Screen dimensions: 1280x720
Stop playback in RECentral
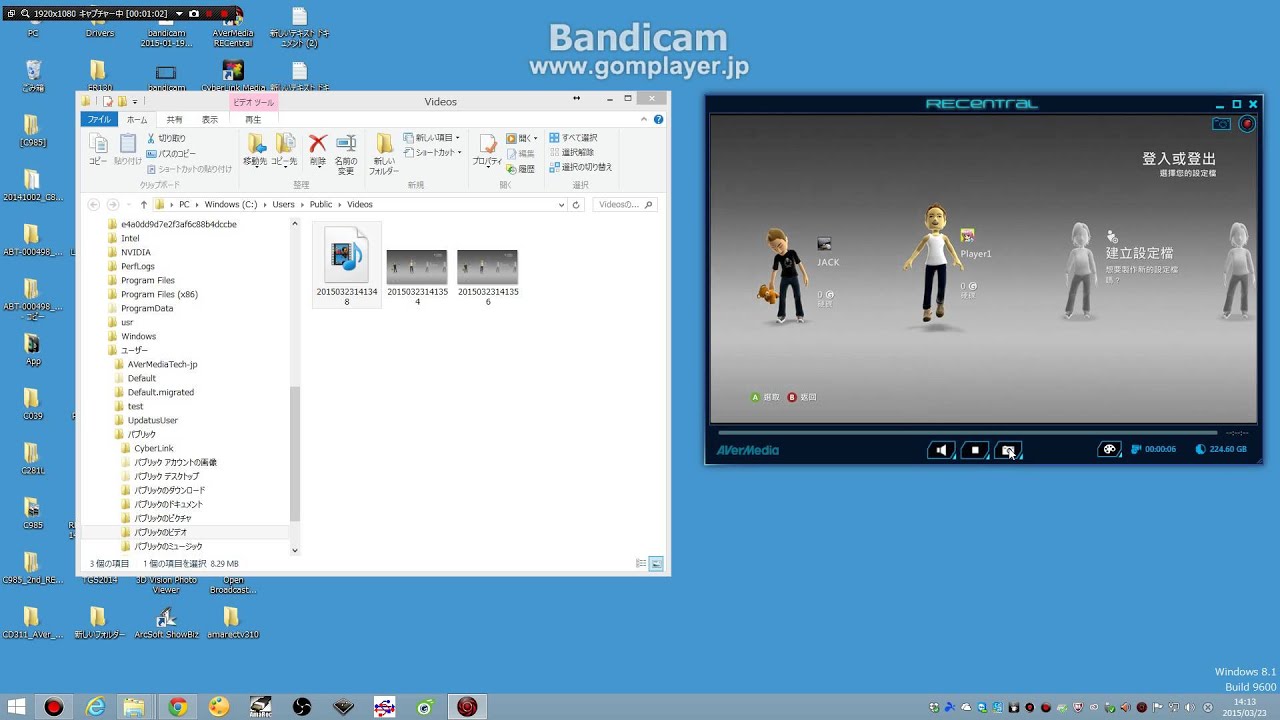[x=975, y=450]
